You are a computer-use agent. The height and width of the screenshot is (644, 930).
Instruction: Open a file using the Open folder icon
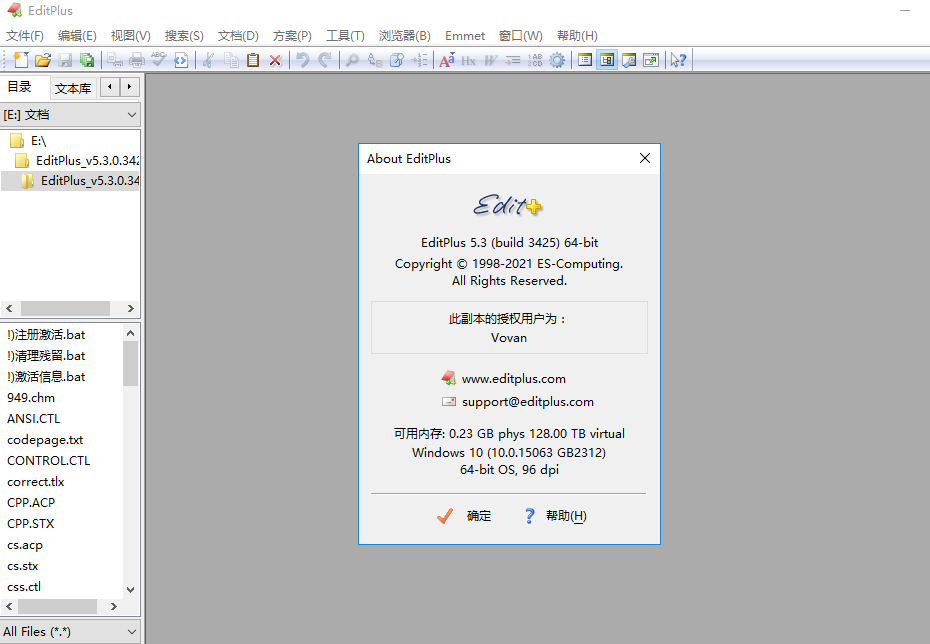point(43,60)
